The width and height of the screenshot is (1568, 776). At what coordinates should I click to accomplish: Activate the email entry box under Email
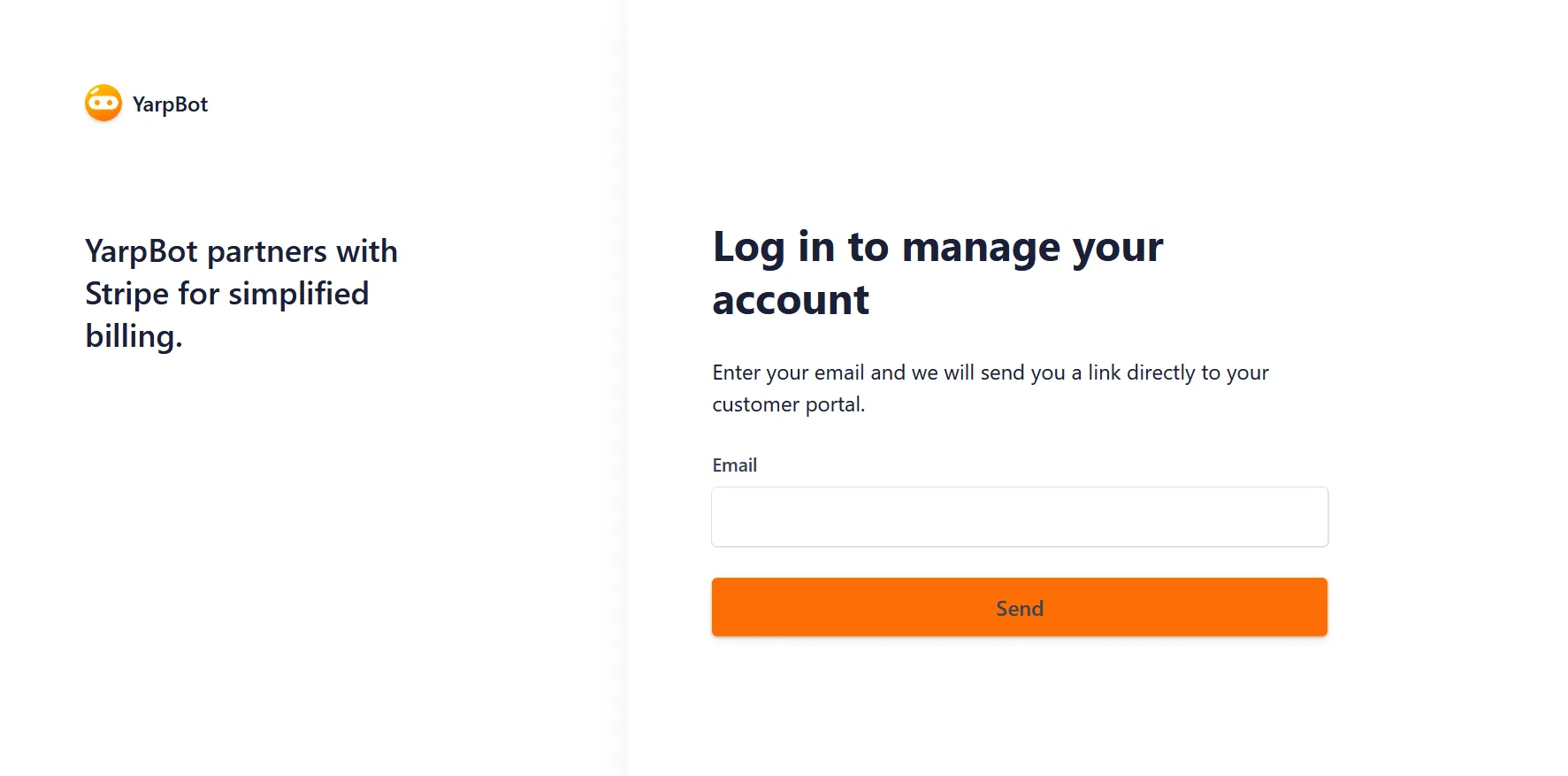pyautogui.click(x=1019, y=517)
